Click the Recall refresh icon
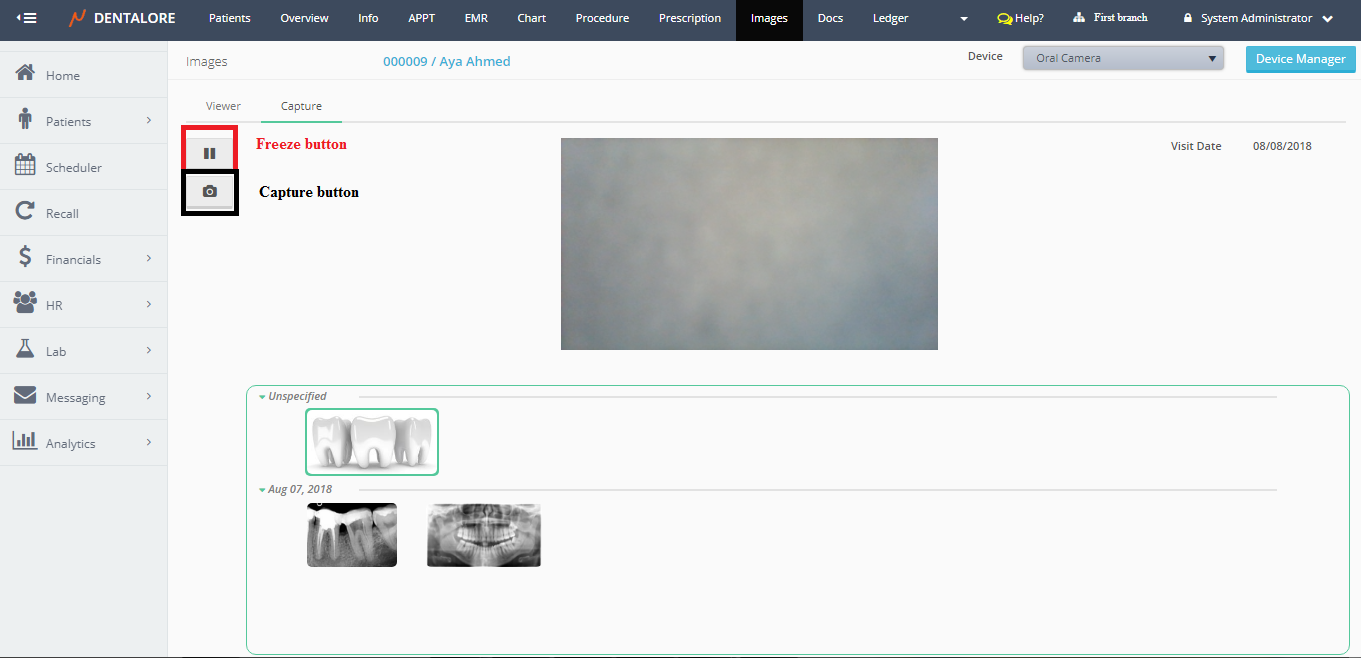The image size is (1361, 658). (x=26, y=212)
